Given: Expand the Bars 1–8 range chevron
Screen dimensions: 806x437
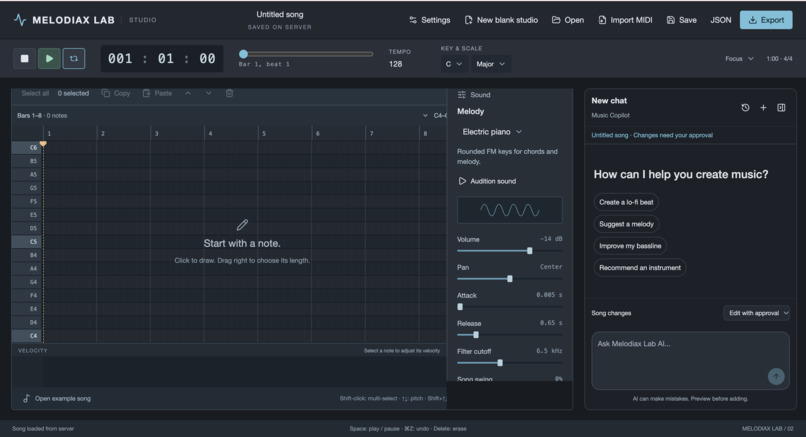Looking at the screenshot, I should [x=425, y=116].
